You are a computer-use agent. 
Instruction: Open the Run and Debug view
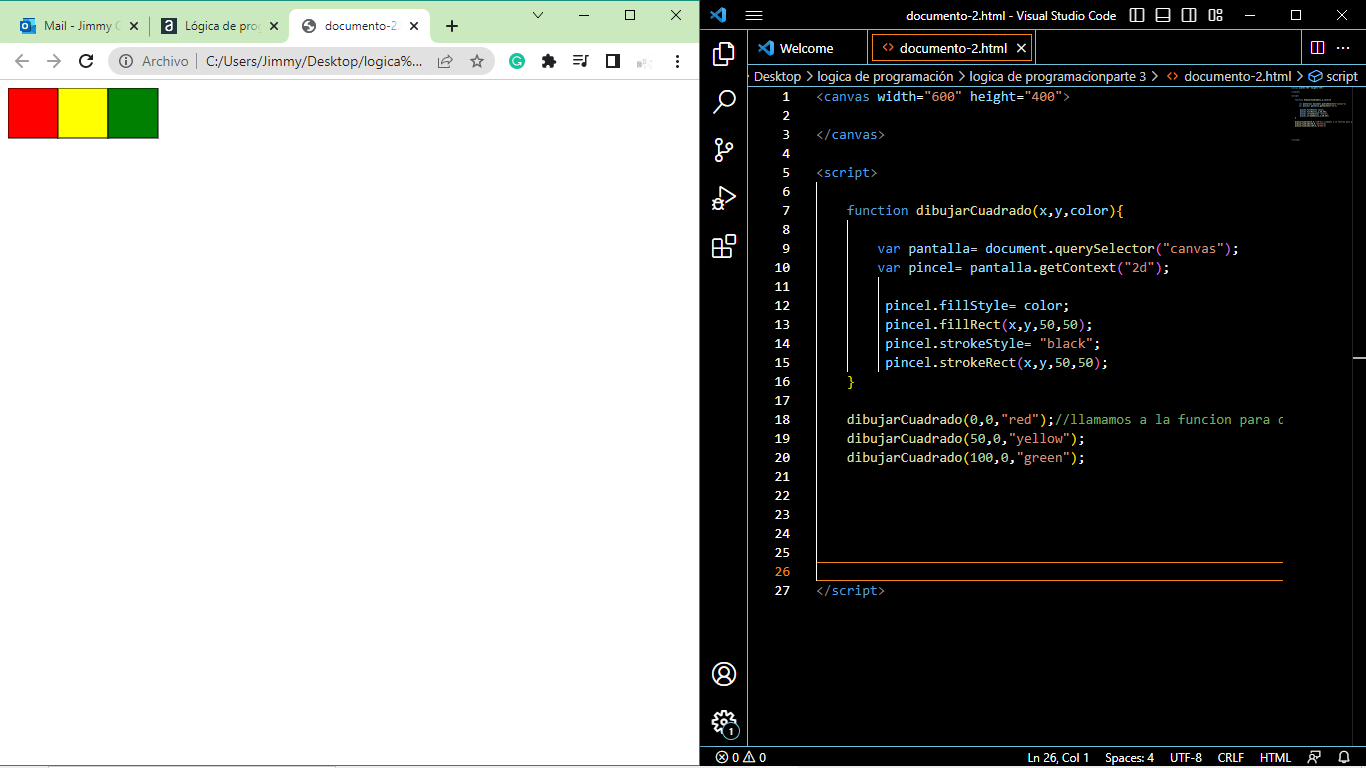click(724, 198)
